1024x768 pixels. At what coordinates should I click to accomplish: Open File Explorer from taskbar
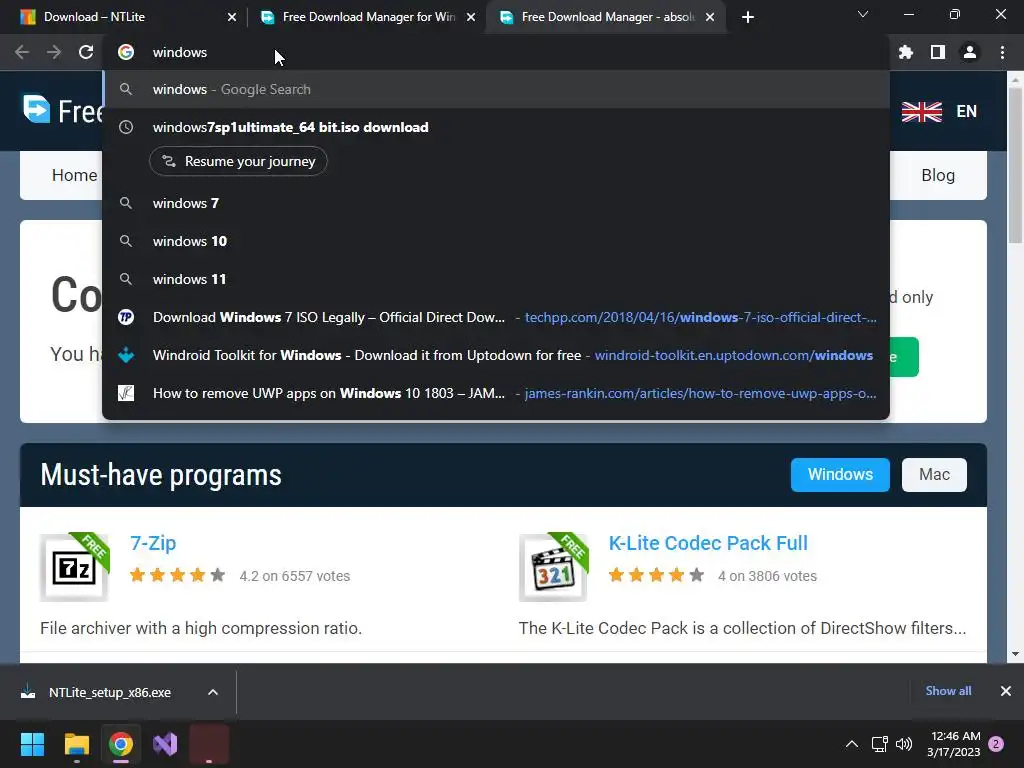click(76, 744)
